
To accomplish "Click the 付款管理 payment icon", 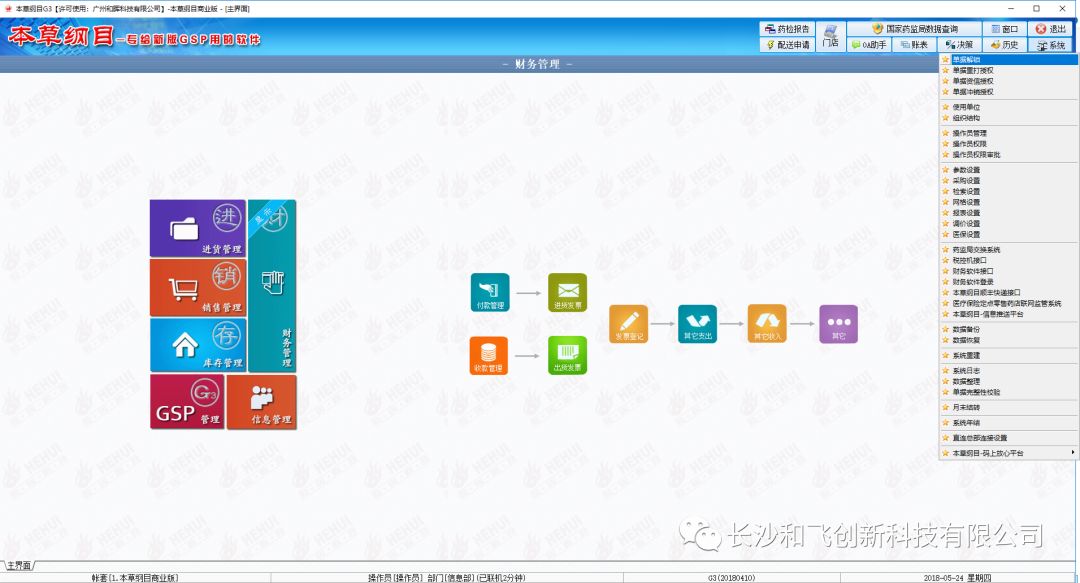I will 490,292.
